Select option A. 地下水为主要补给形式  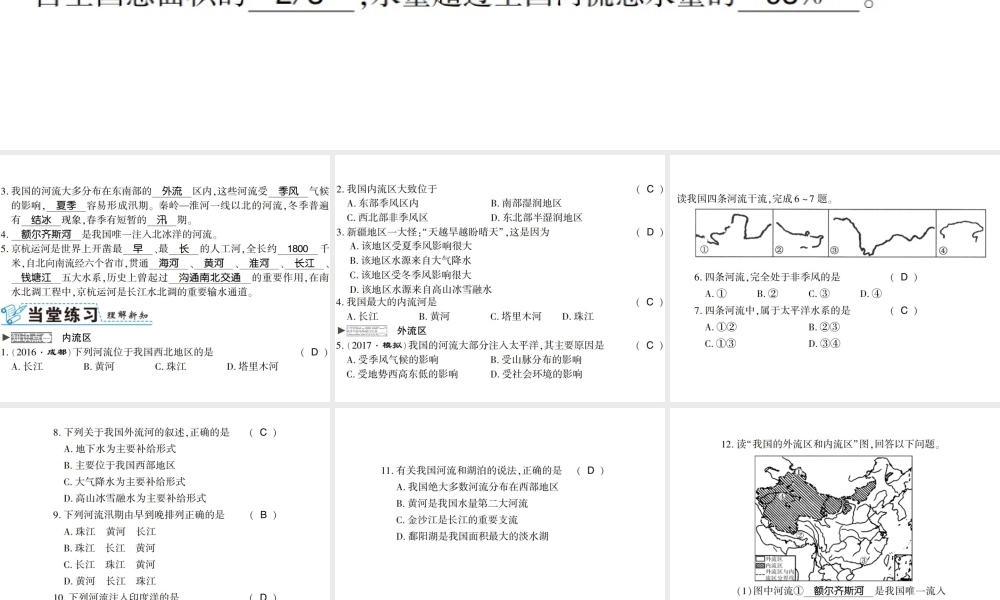[119, 449]
